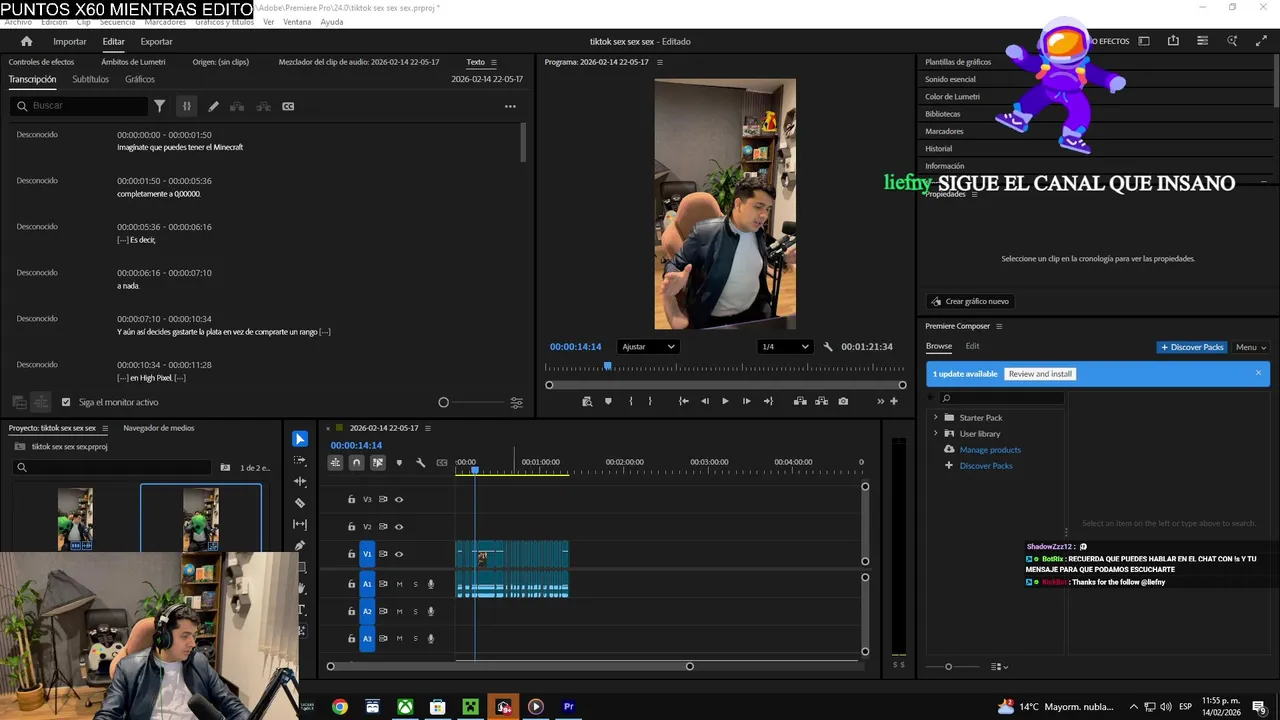The height and width of the screenshot is (720, 1280).
Task: Solo the A2 audio track
Action: point(415,611)
